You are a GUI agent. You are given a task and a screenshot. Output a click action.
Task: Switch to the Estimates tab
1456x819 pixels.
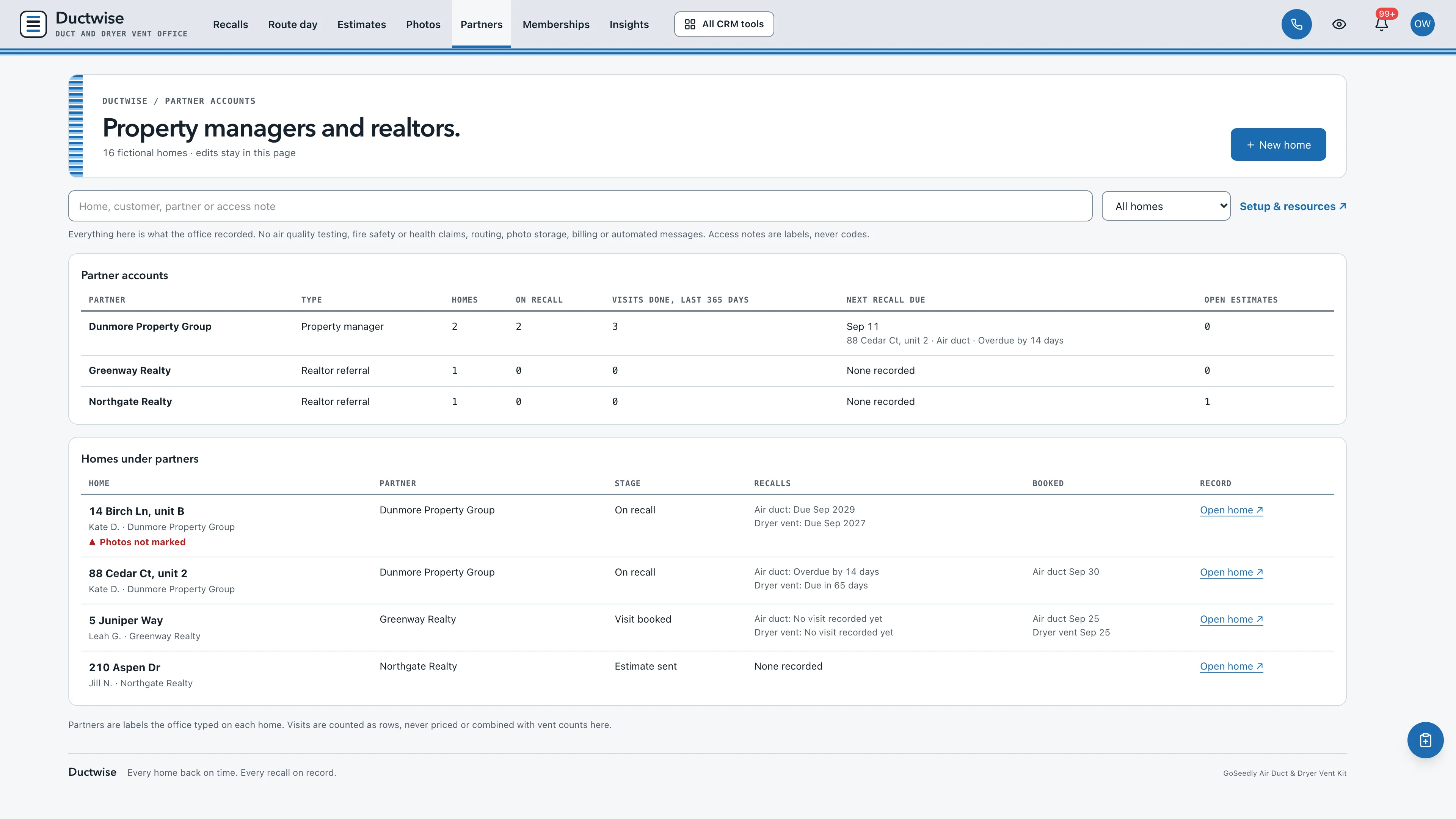[x=362, y=24]
